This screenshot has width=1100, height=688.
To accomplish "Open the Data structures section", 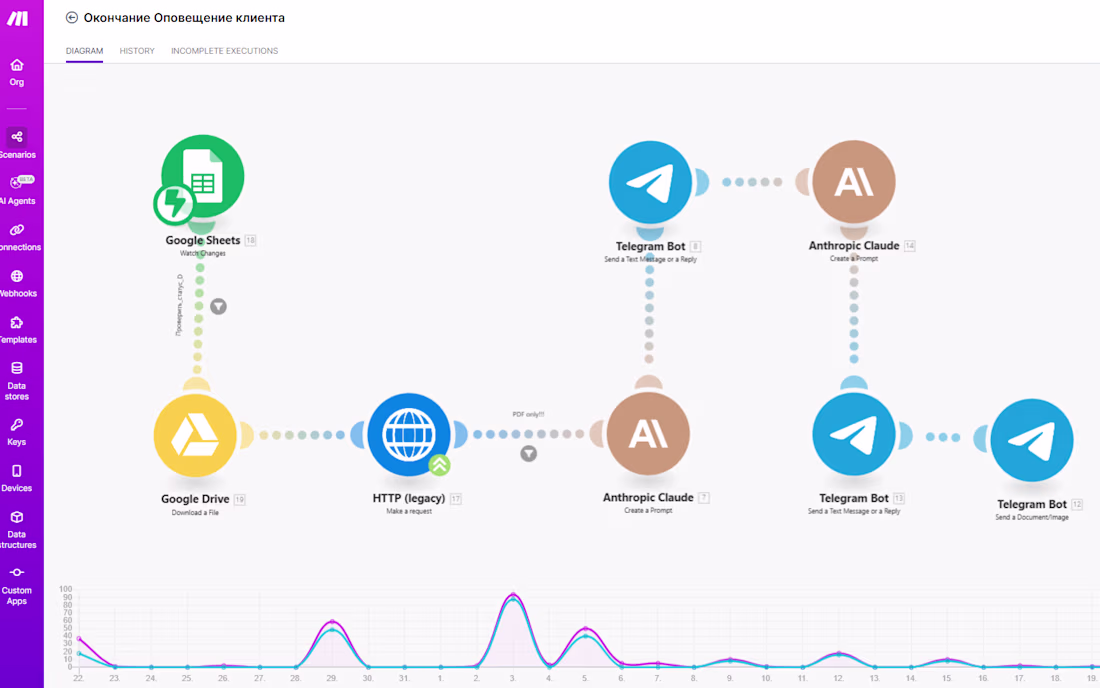I will click(x=17, y=530).
